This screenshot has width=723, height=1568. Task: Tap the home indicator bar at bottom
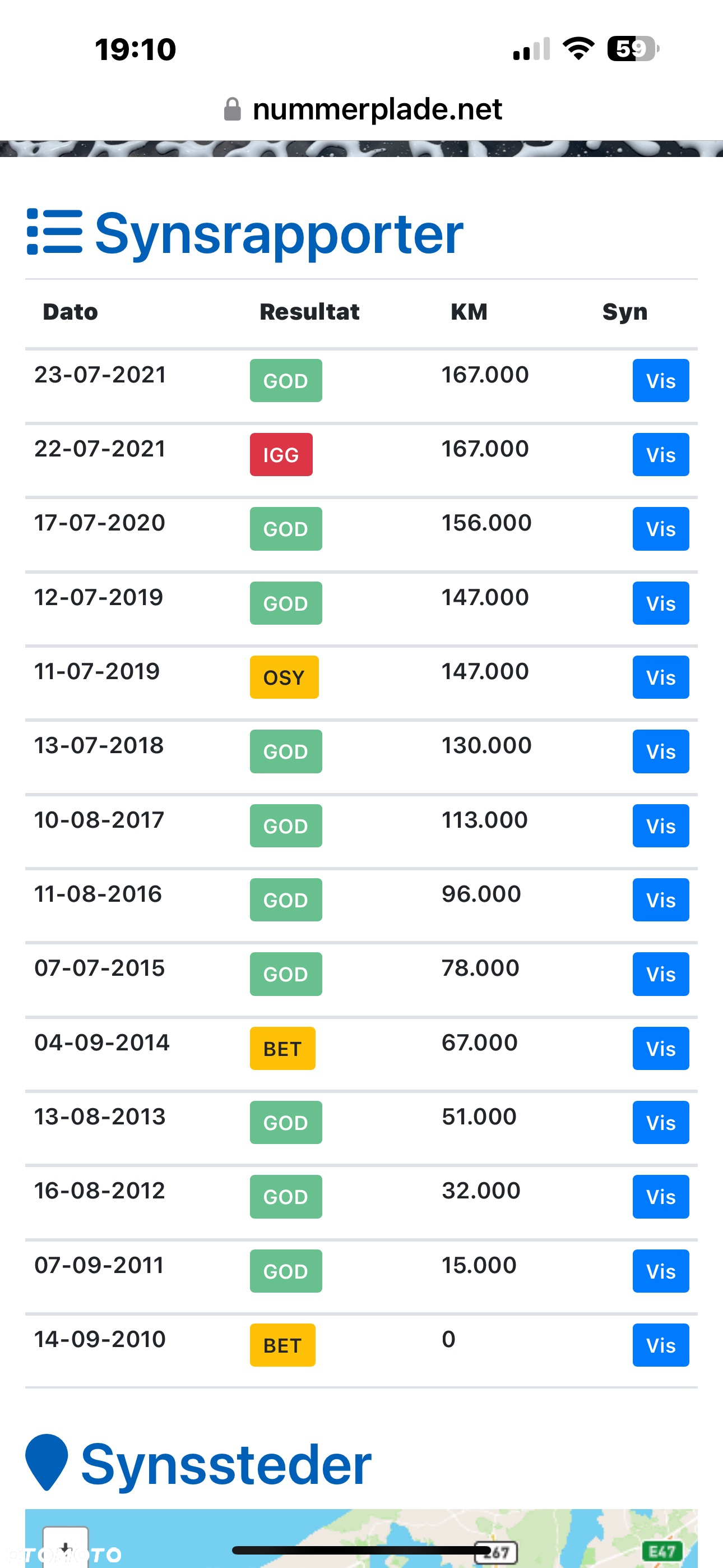click(x=361, y=1551)
